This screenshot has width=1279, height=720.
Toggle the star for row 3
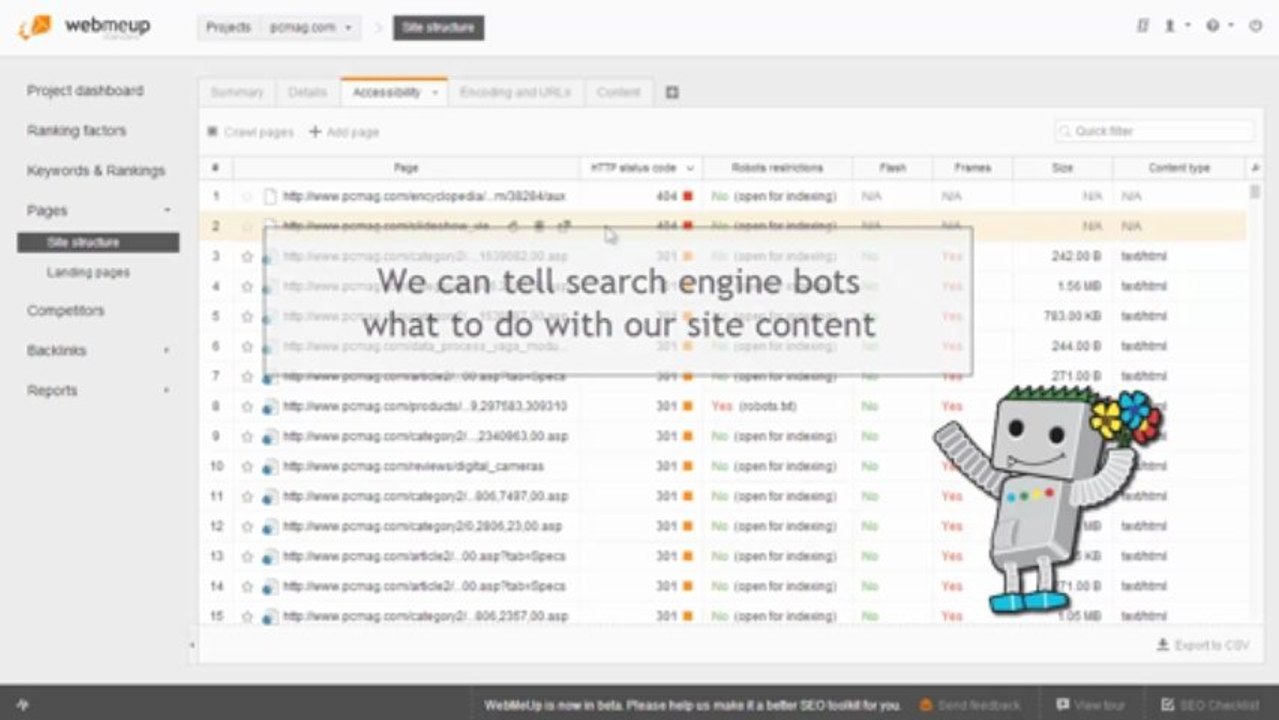point(247,256)
